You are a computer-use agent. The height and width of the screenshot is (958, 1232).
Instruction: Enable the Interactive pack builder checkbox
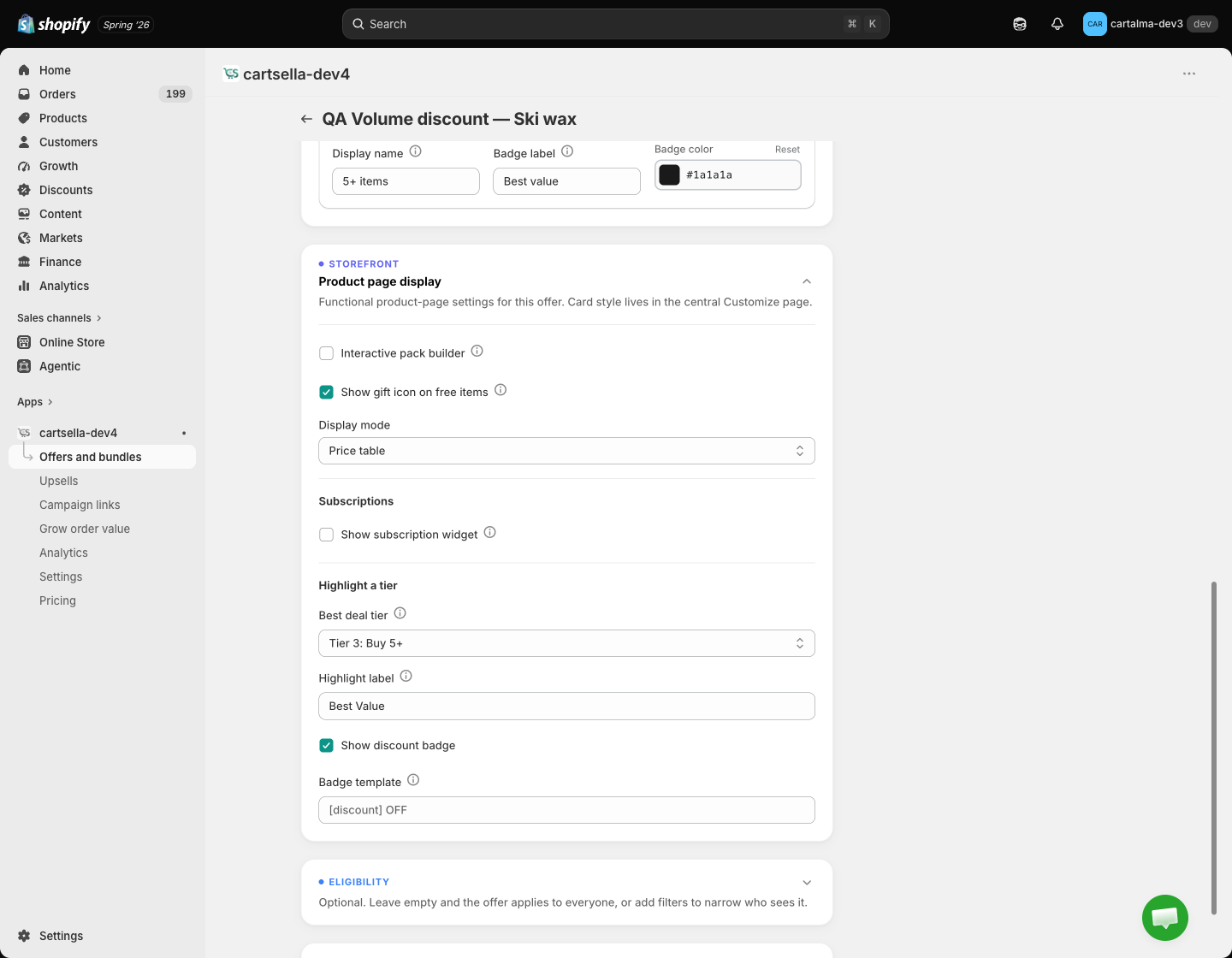[326, 353]
